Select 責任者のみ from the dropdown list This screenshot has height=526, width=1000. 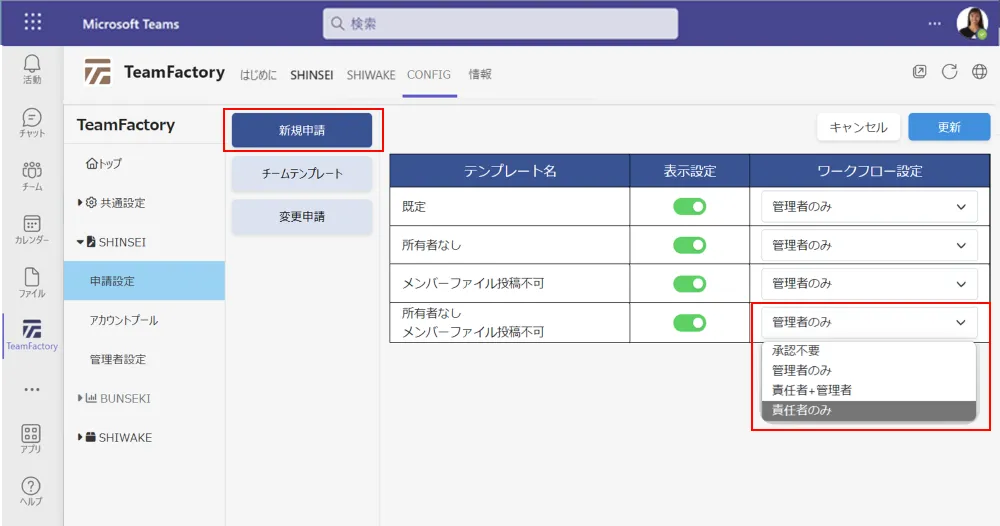click(868, 410)
